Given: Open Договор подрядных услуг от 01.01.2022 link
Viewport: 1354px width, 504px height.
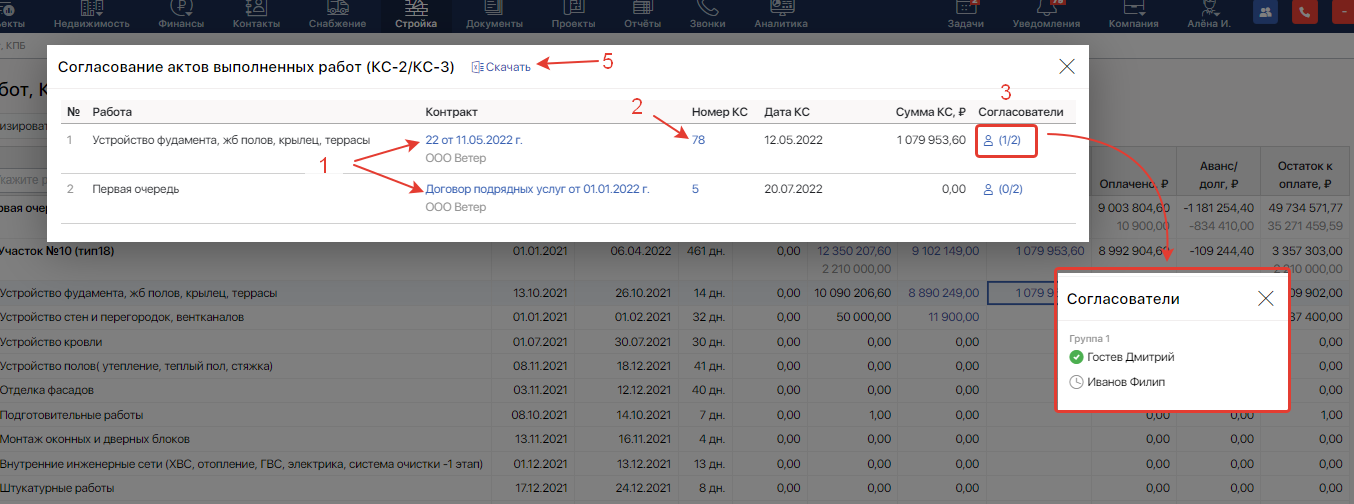Looking at the screenshot, I should (x=537, y=188).
